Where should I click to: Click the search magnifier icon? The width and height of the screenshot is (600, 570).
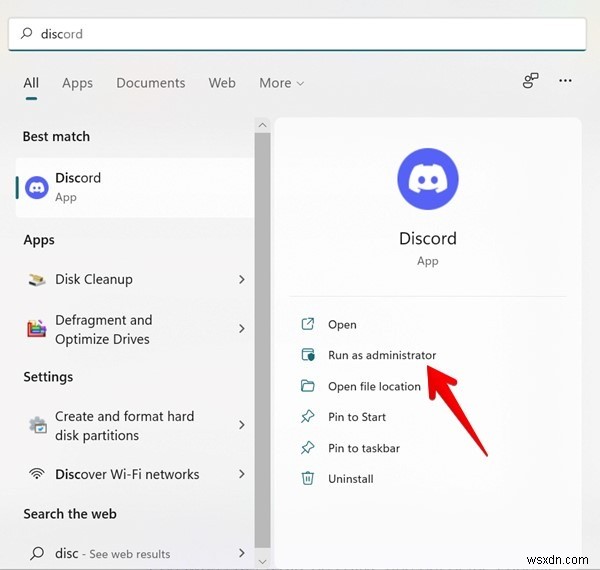(x=26, y=33)
